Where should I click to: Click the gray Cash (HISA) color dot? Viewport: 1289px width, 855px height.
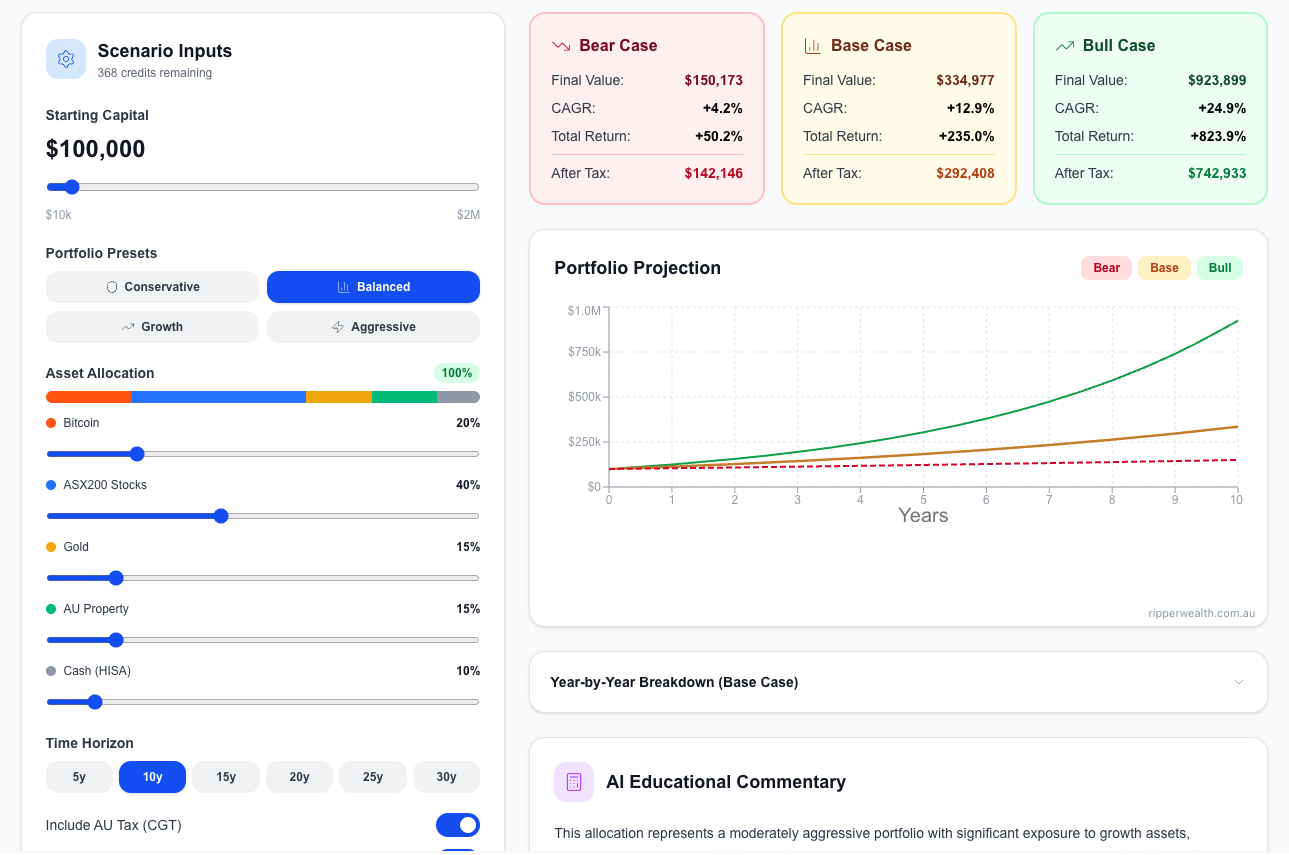pos(51,671)
